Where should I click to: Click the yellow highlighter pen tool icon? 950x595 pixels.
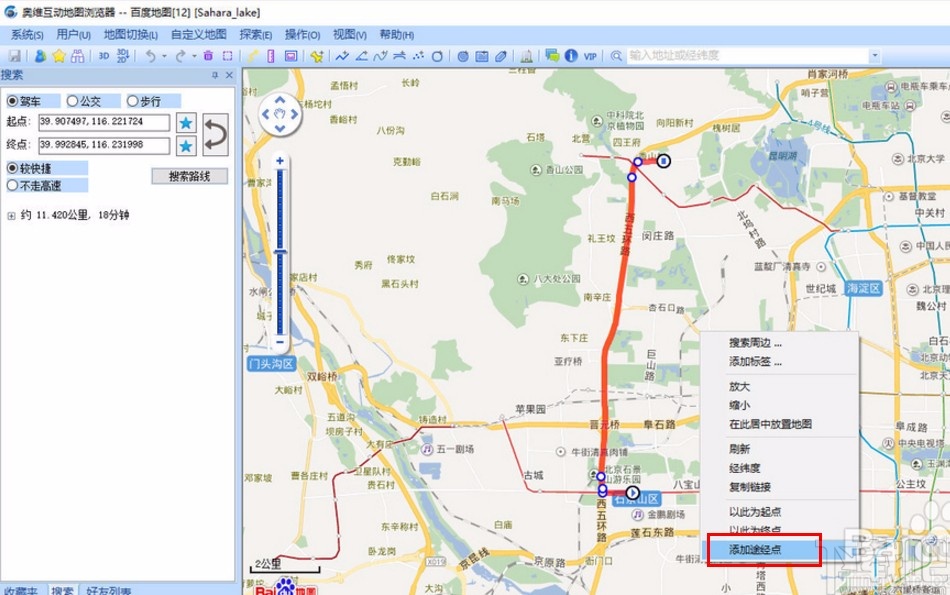pos(253,56)
